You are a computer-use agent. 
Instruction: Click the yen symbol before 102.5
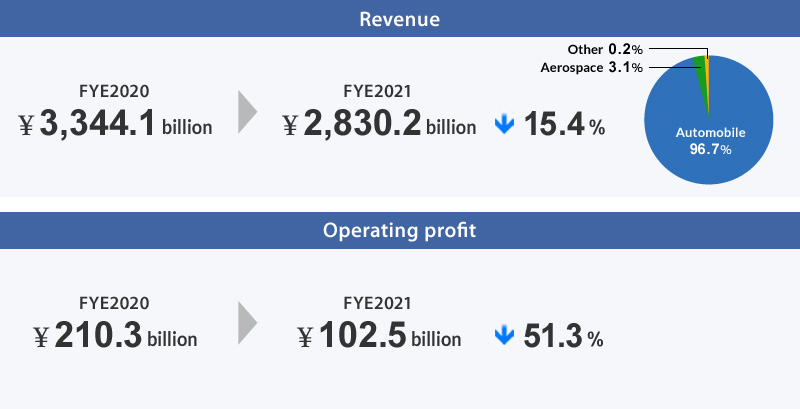[x=305, y=337]
